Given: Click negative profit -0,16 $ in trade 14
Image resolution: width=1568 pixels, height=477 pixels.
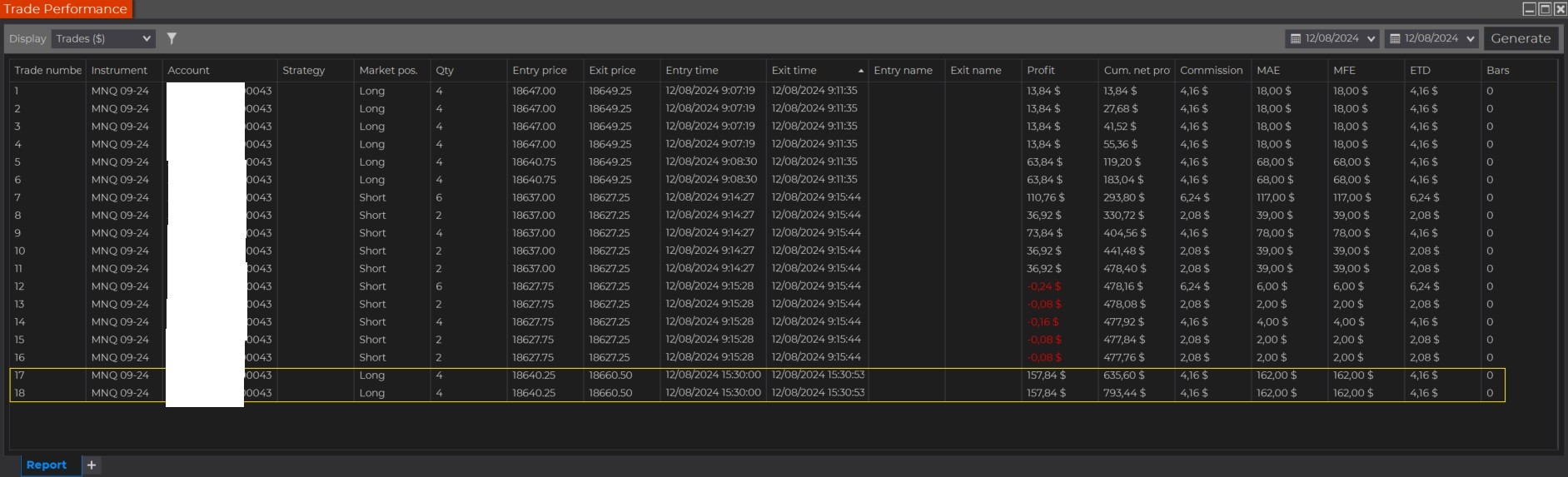Looking at the screenshot, I should 1043,322.
